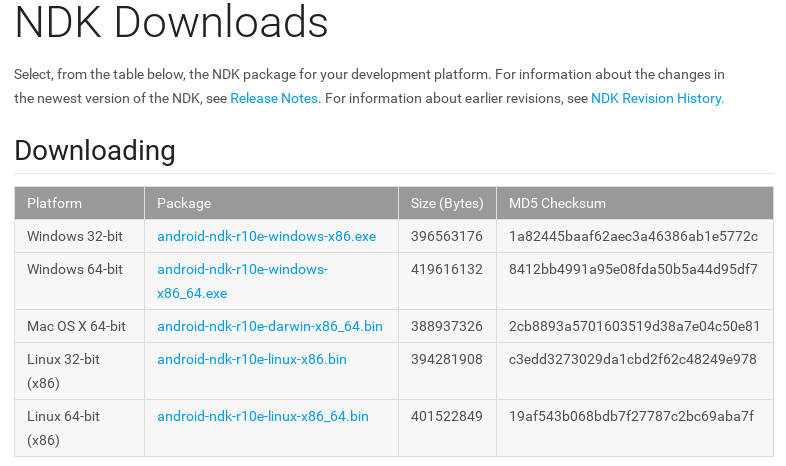Download android-ndk-r10e-linux-x86.bin package

(252, 359)
